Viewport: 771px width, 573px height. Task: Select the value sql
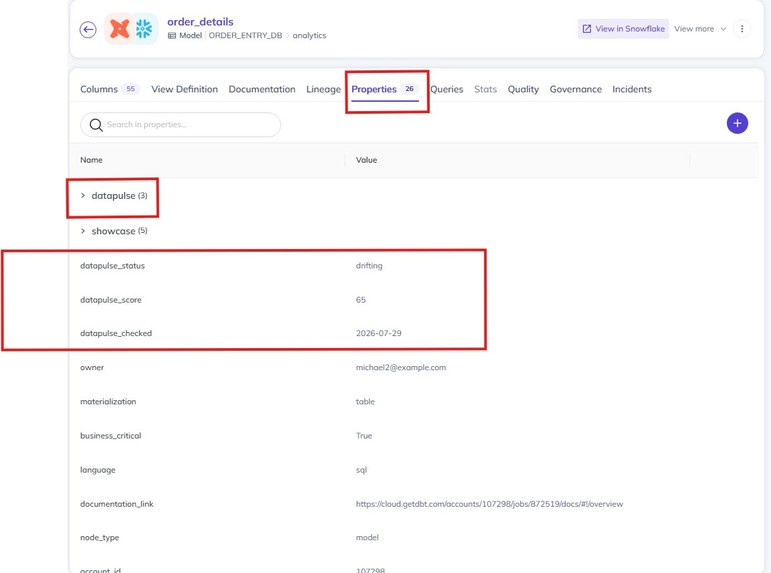click(361, 470)
